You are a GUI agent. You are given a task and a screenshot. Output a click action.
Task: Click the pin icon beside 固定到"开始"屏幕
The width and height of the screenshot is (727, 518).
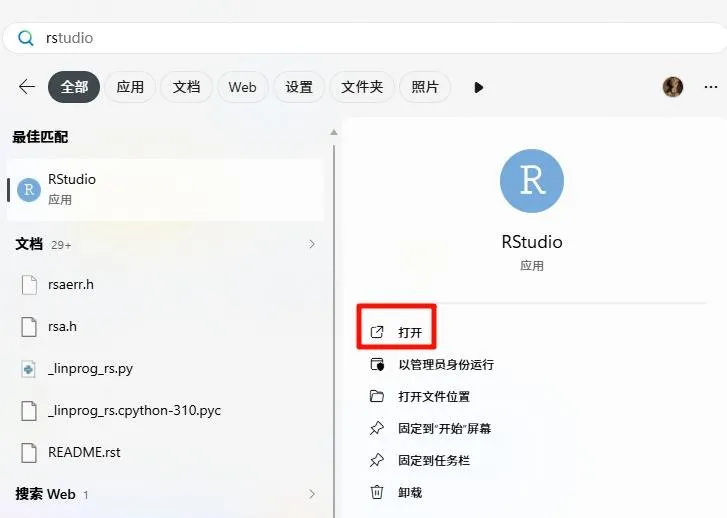pos(377,428)
